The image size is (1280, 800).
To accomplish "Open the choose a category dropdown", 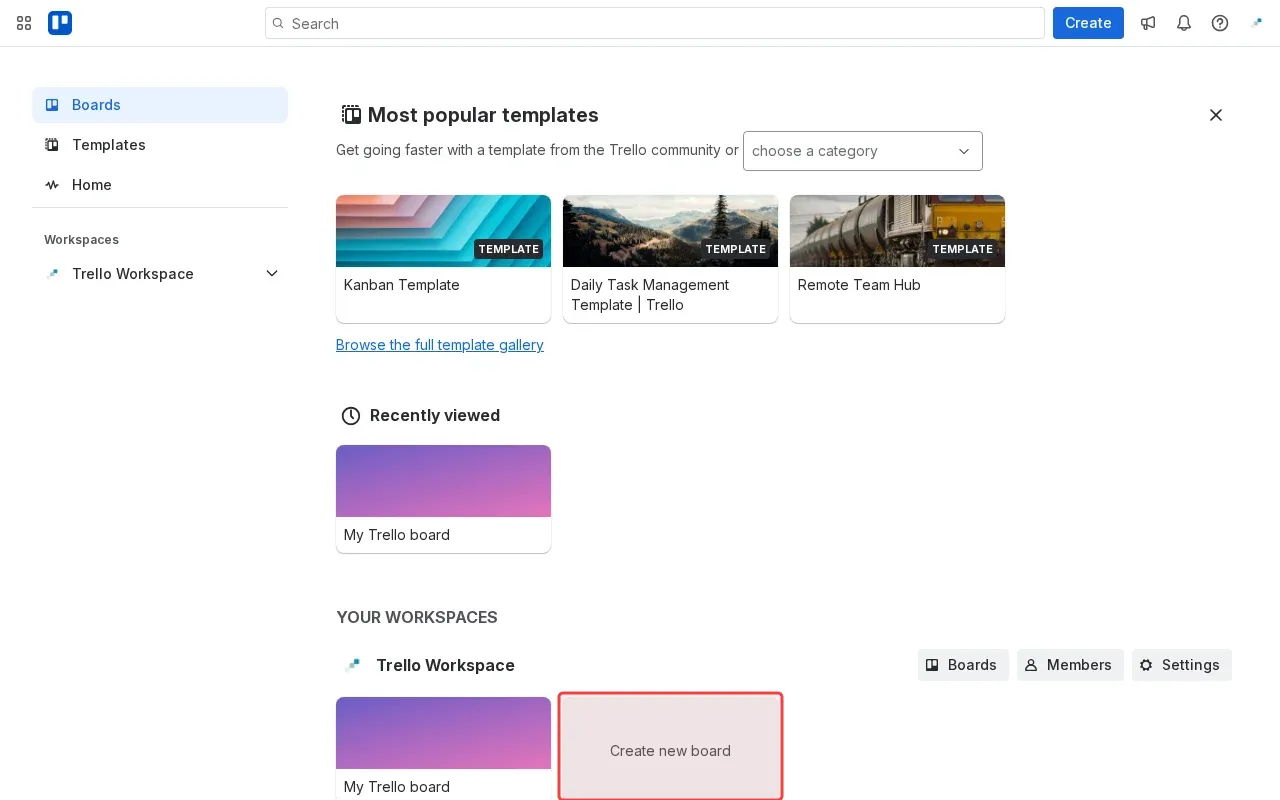I will pyautogui.click(x=862, y=151).
